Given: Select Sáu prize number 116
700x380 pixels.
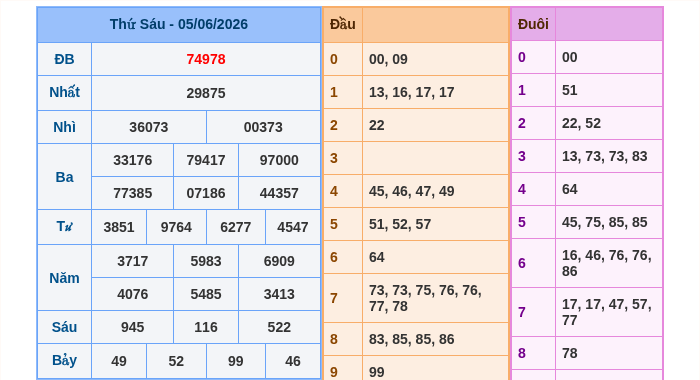Looking at the screenshot, I should click(x=206, y=327).
